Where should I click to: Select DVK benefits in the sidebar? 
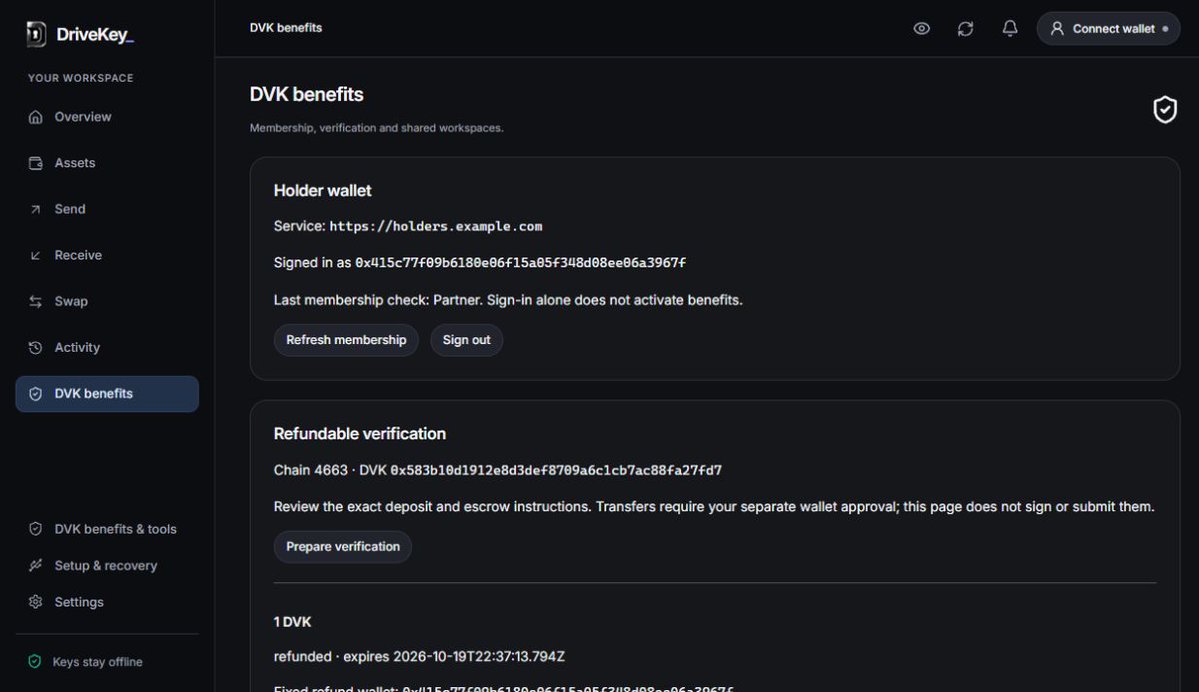tap(107, 394)
